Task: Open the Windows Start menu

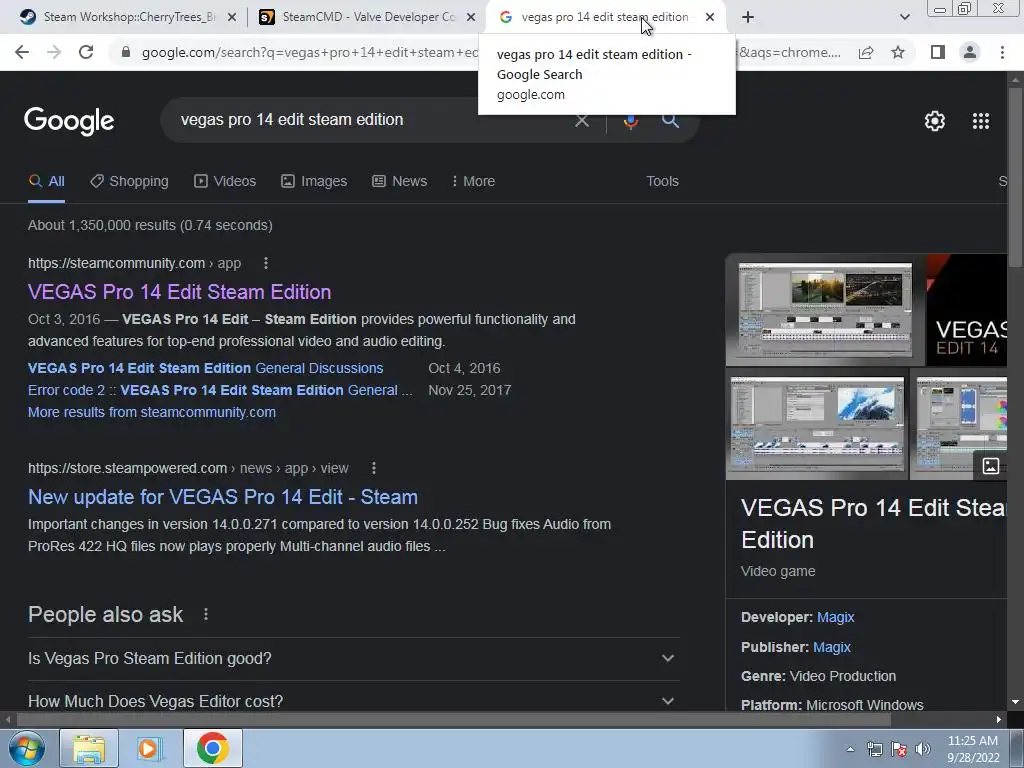Action: [27, 748]
